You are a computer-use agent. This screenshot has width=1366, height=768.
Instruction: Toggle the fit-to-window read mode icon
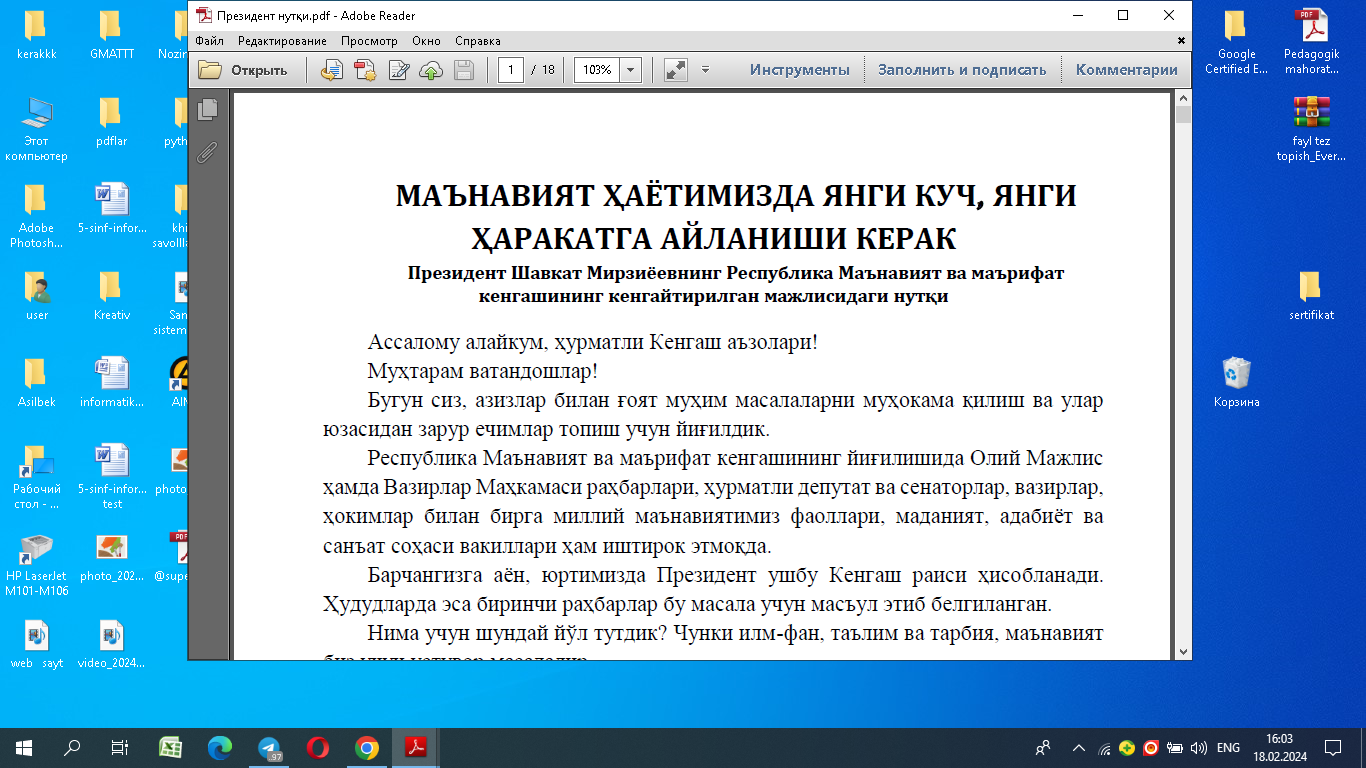675,70
